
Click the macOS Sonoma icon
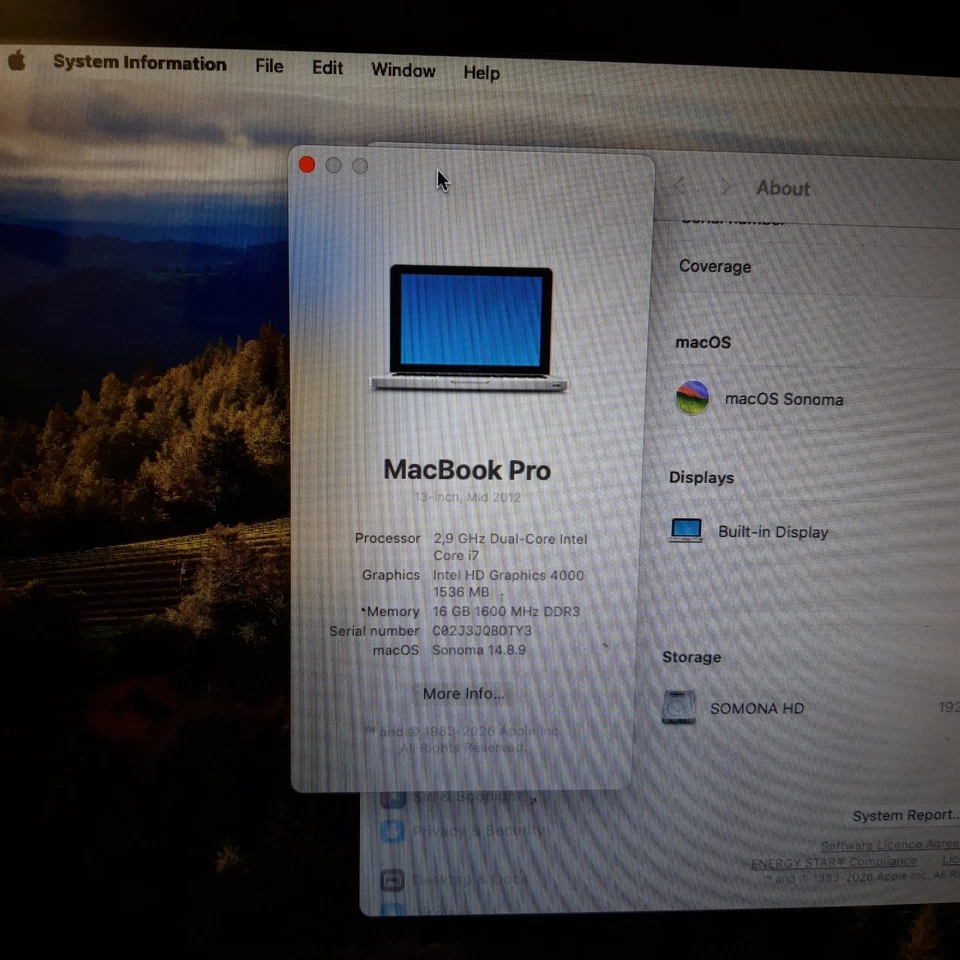(x=692, y=398)
